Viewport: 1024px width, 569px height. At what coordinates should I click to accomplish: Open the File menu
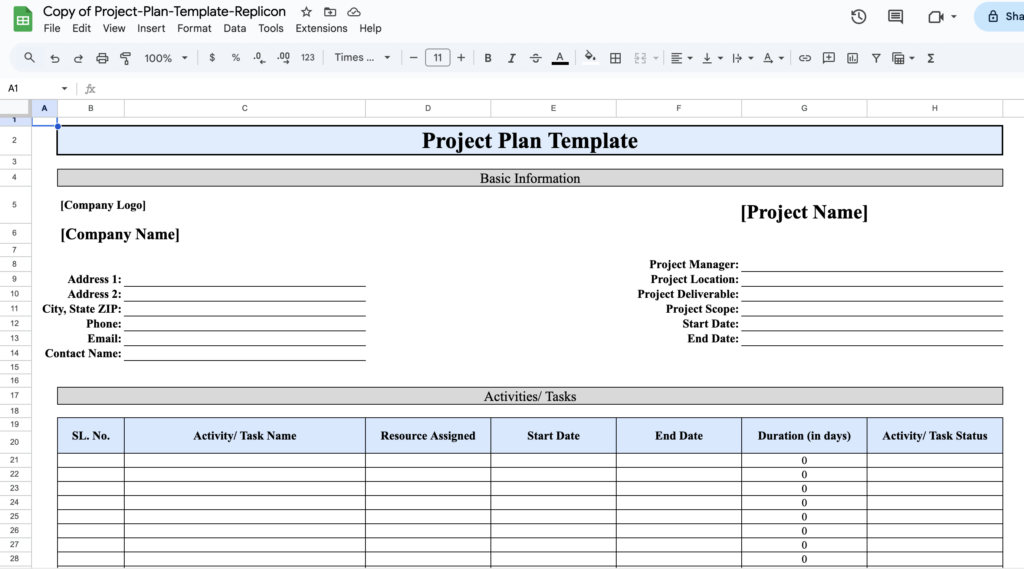pyautogui.click(x=52, y=28)
